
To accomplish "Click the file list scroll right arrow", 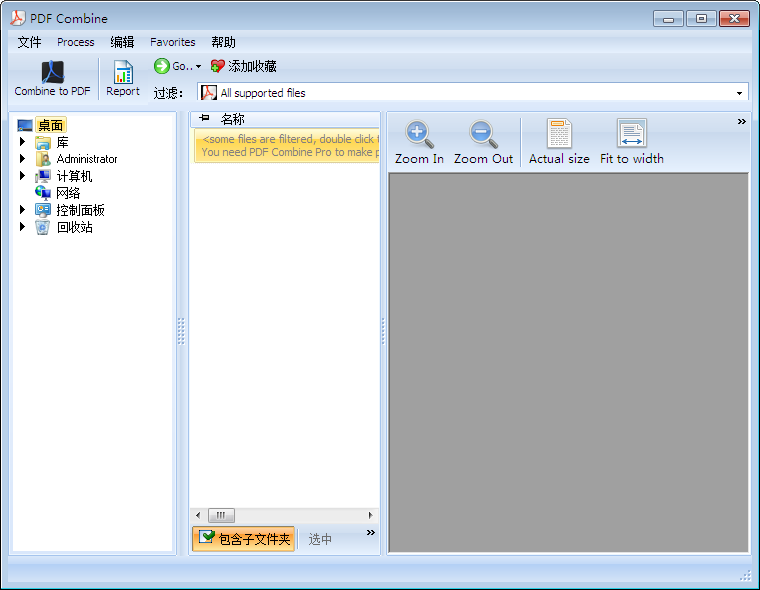I will 370,515.
